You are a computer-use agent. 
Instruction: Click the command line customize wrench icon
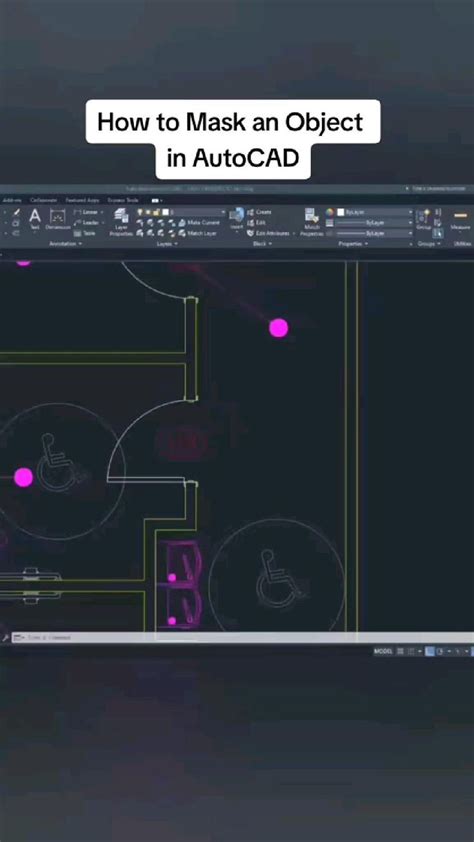pyautogui.click(x=5, y=637)
